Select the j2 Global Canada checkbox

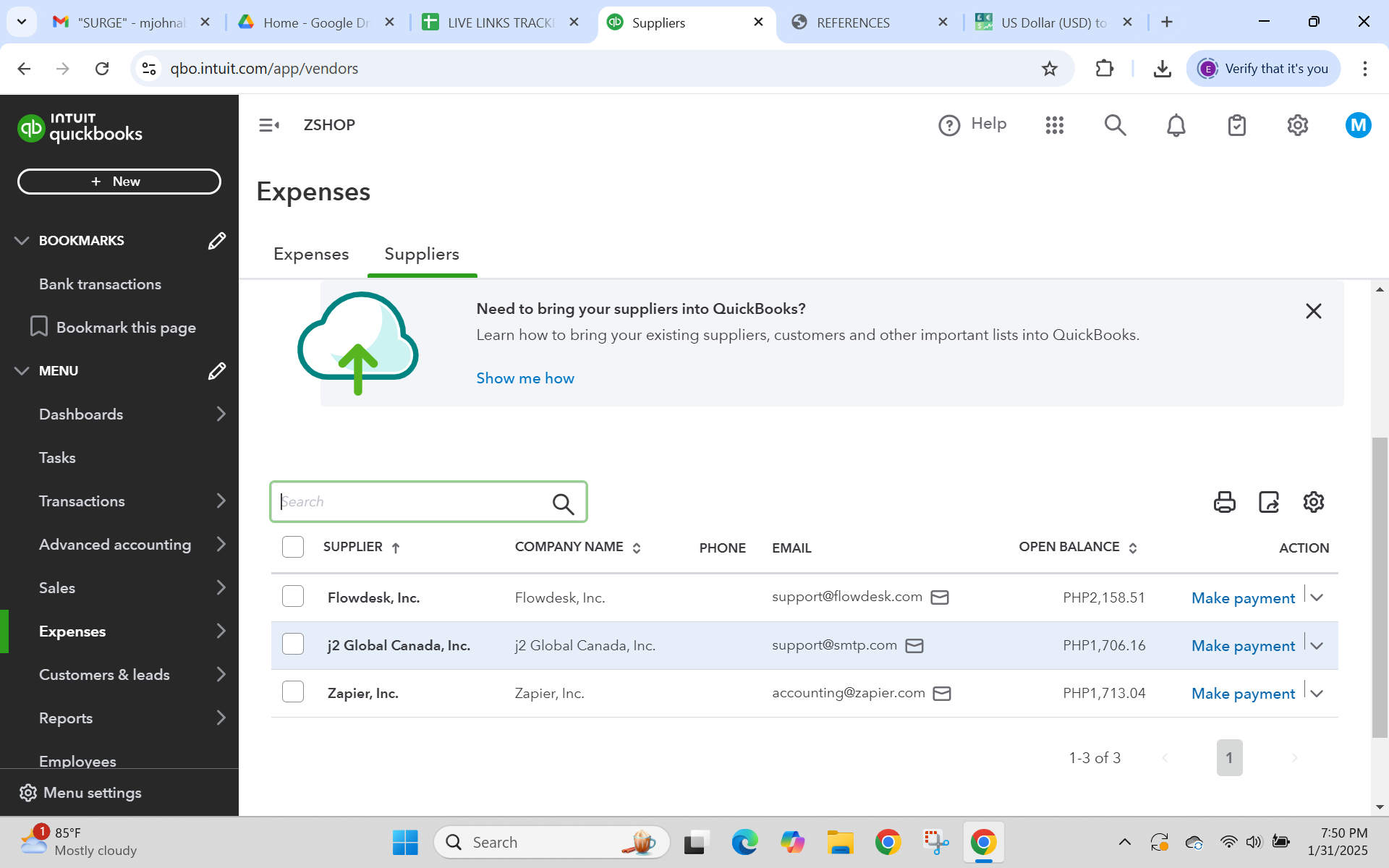[293, 644]
